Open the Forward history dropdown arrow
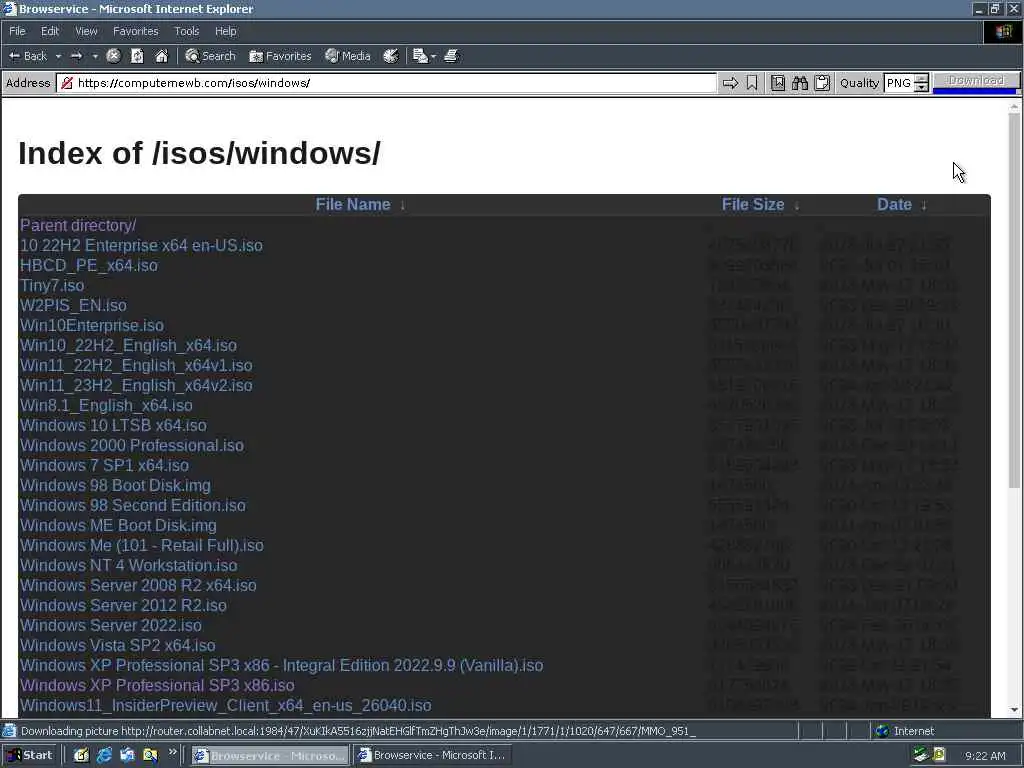Image resolution: width=1024 pixels, height=768 pixels. click(x=95, y=56)
